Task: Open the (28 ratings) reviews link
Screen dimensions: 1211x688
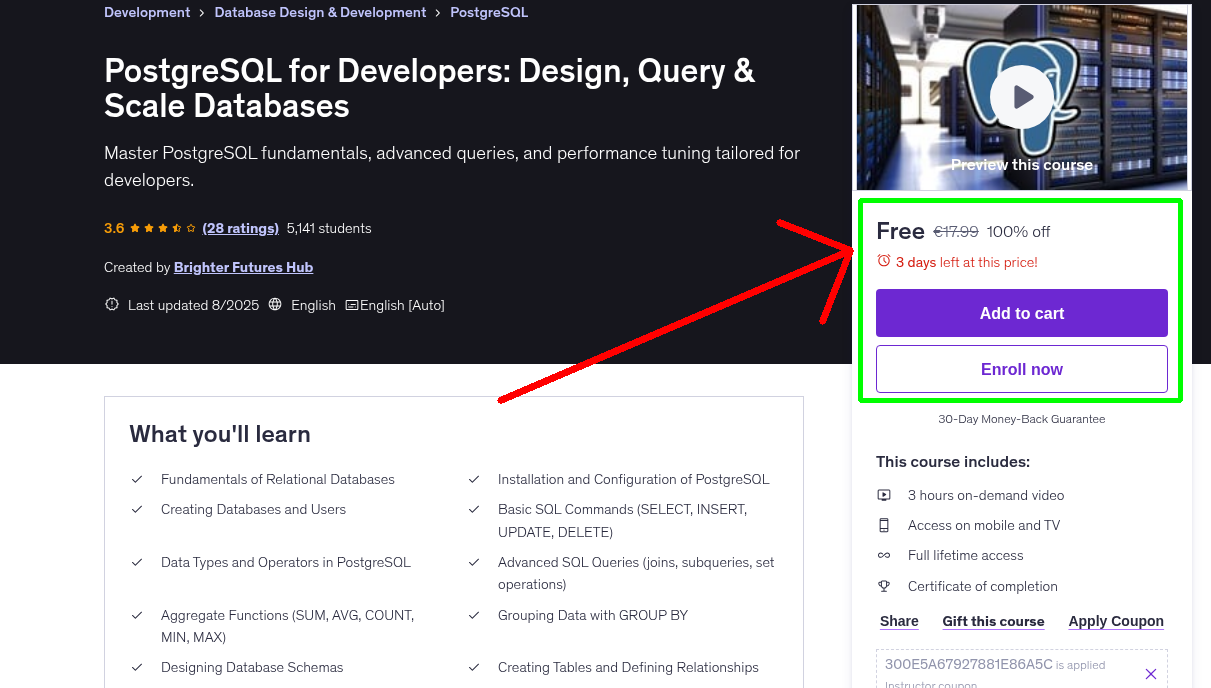Action: click(x=240, y=228)
